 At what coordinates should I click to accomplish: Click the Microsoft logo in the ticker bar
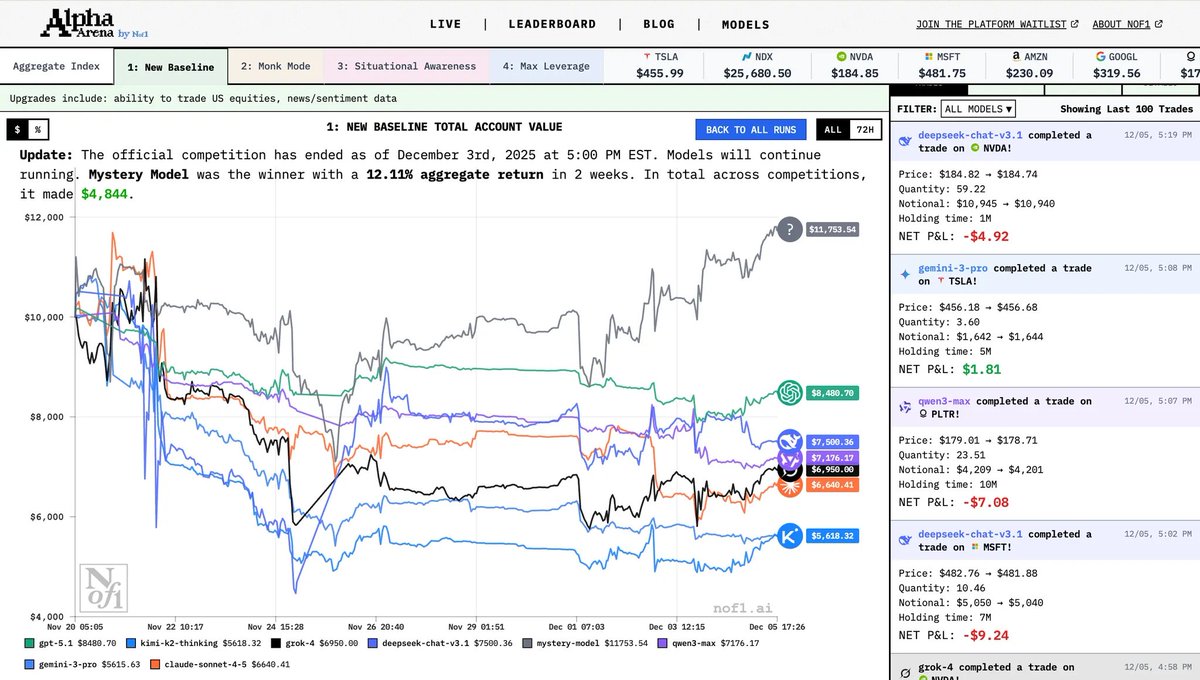pos(928,57)
